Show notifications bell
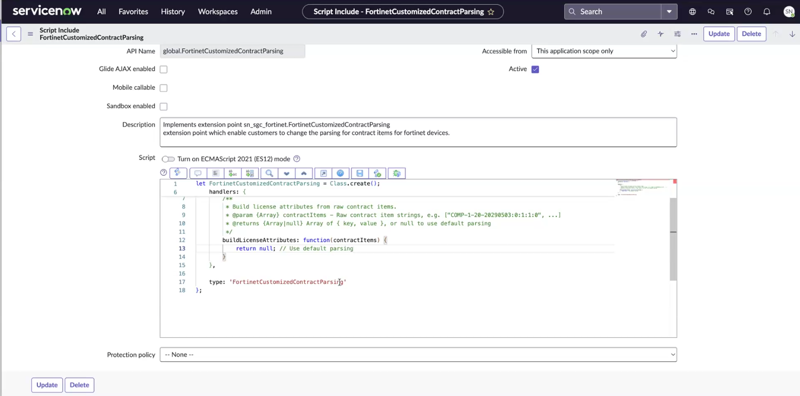Image resolution: width=800 pixels, height=396 pixels. (x=766, y=12)
